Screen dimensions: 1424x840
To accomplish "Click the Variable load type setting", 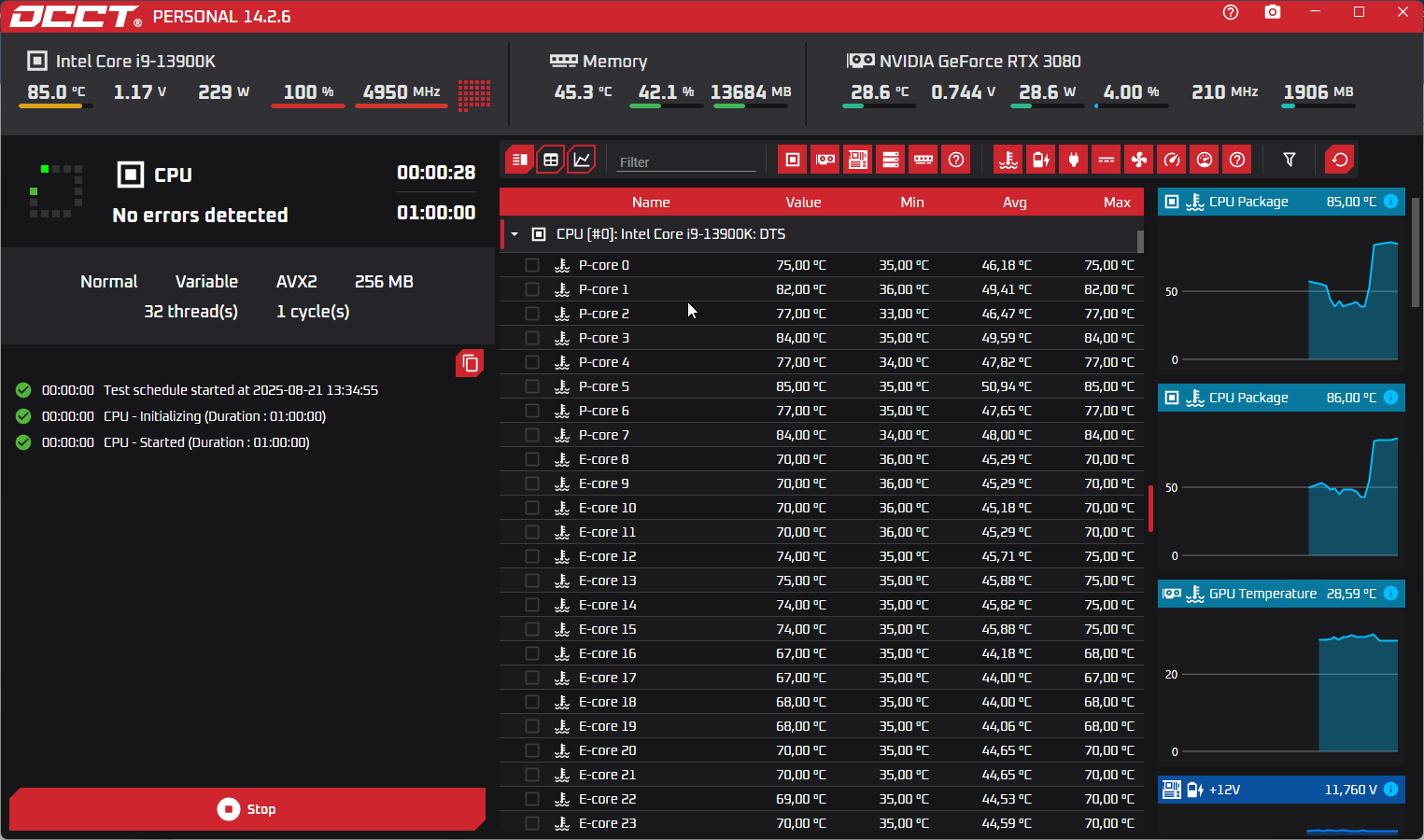I will click(206, 282).
